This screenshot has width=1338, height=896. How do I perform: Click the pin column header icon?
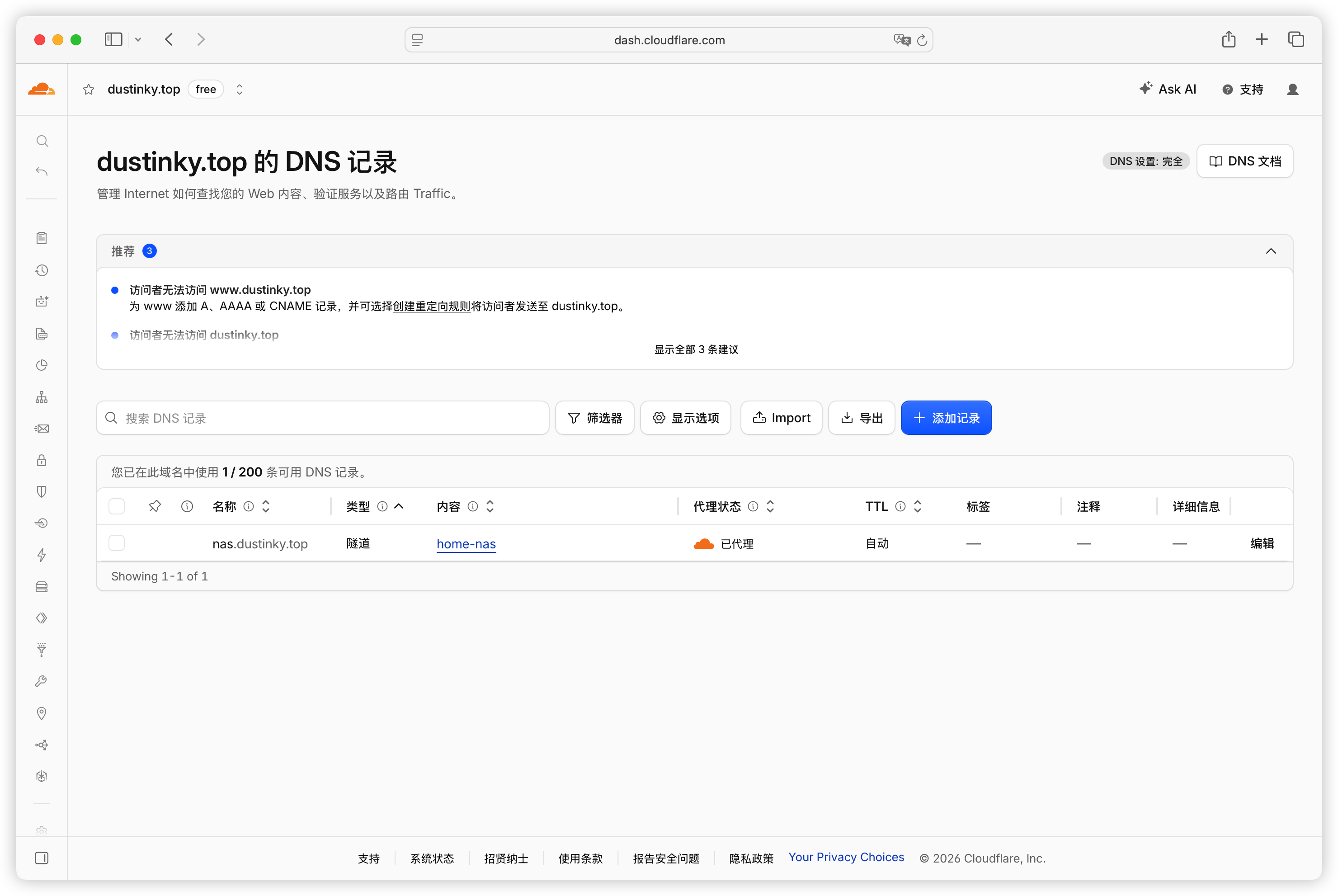point(155,506)
